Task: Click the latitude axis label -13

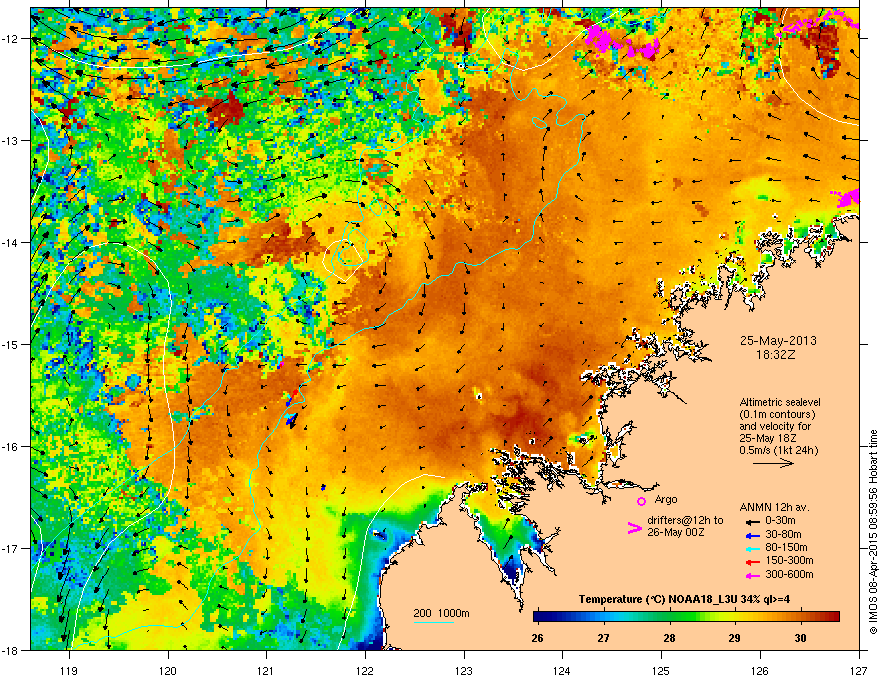Action: point(11,141)
